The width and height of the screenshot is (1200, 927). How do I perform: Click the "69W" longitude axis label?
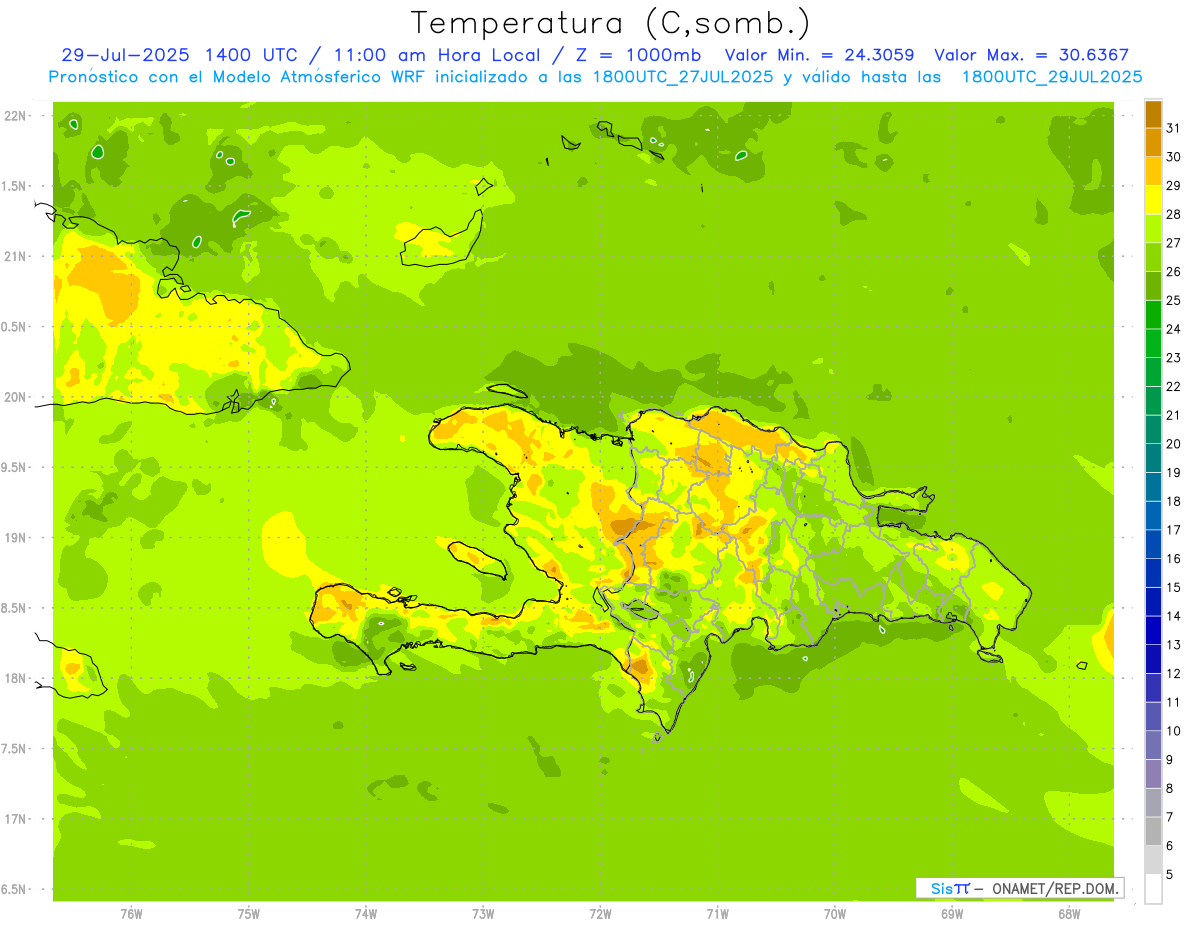(952, 914)
